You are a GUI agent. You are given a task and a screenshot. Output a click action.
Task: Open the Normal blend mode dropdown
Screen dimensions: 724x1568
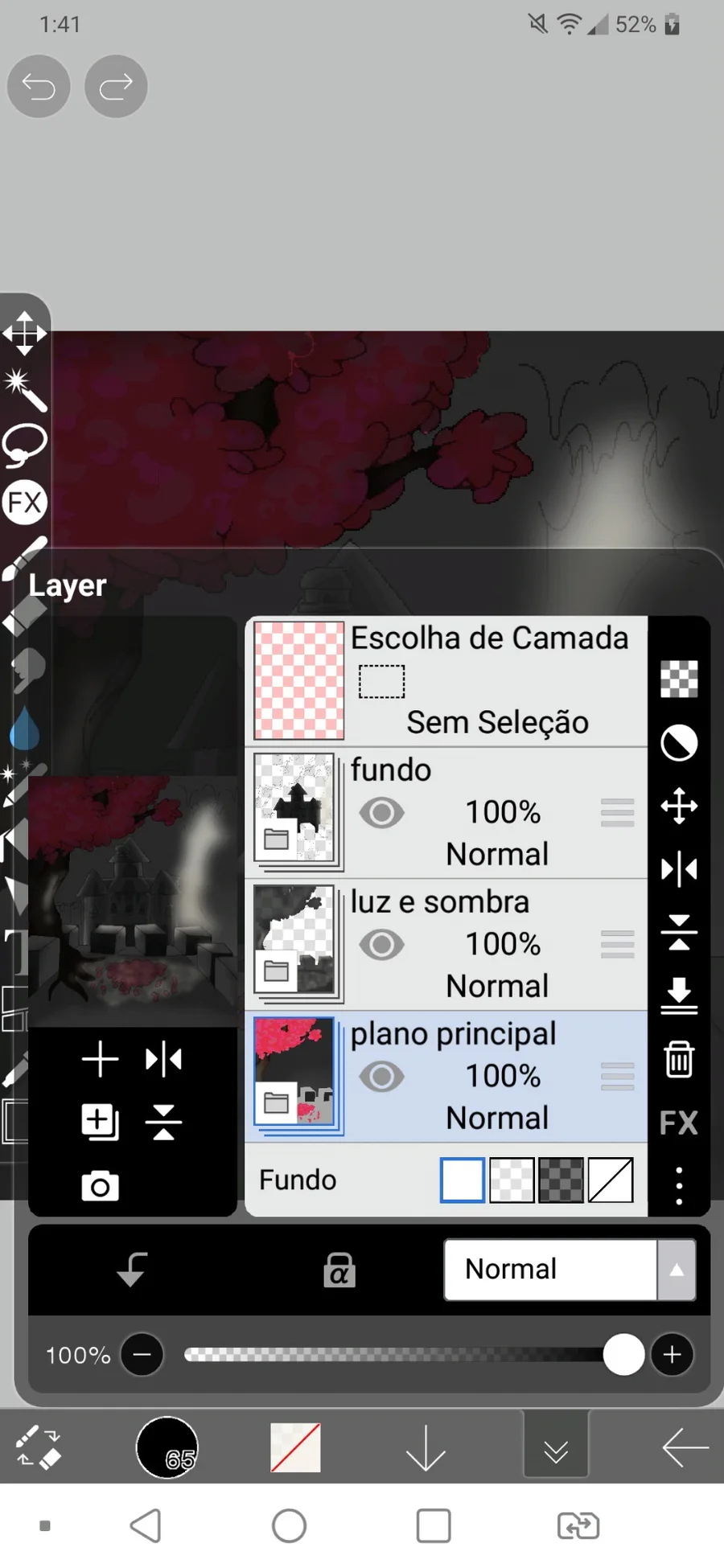570,1270
